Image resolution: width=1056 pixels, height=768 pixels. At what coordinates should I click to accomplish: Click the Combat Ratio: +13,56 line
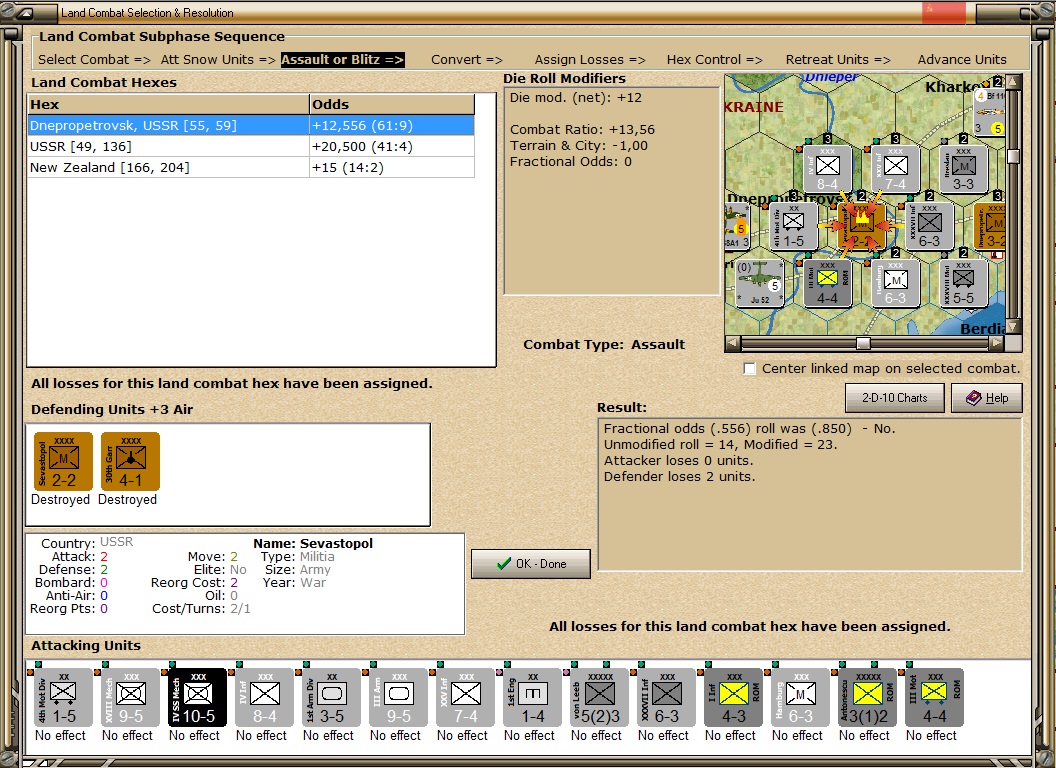click(x=582, y=129)
